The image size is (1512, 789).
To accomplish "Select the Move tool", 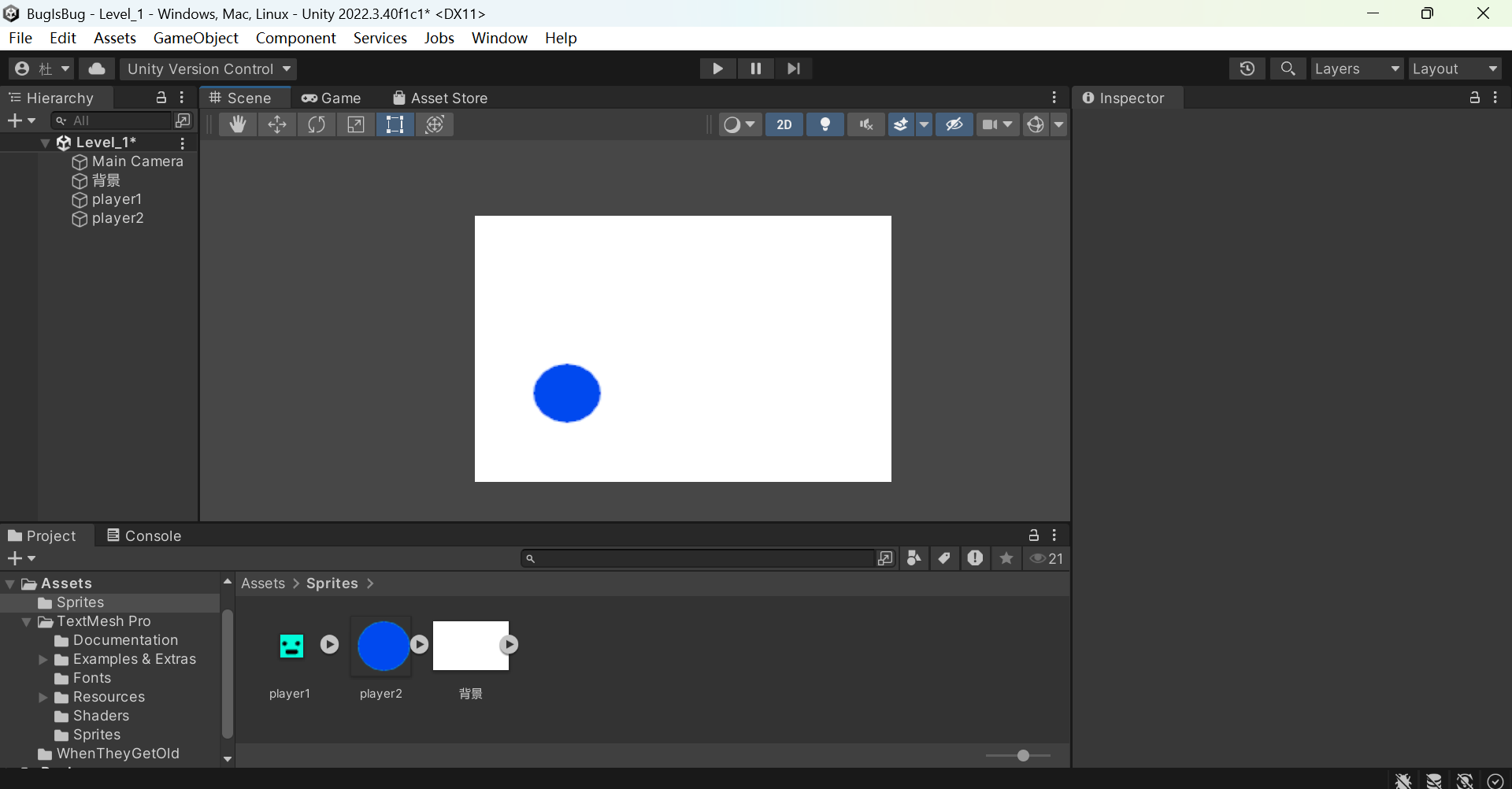I will pos(277,124).
